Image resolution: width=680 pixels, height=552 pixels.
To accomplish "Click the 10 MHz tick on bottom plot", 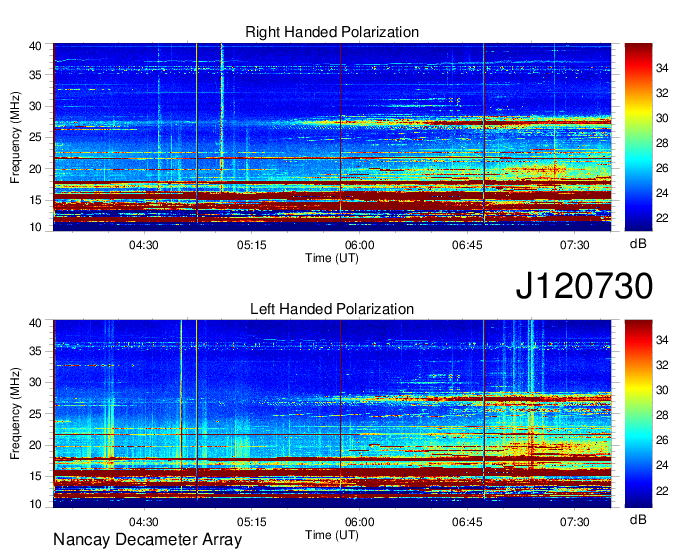I will pyautogui.click(x=35, y=504).
